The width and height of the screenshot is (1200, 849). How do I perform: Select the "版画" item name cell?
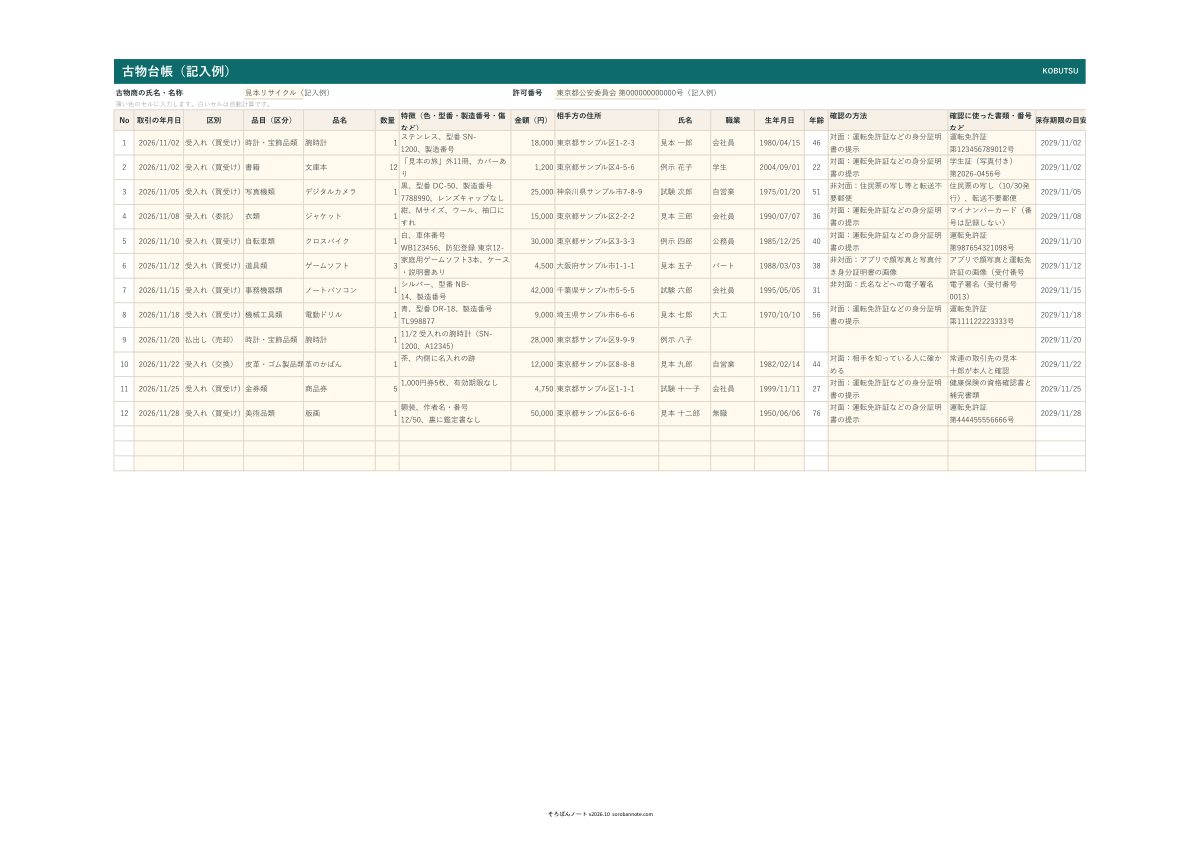(x=339, y=414)
